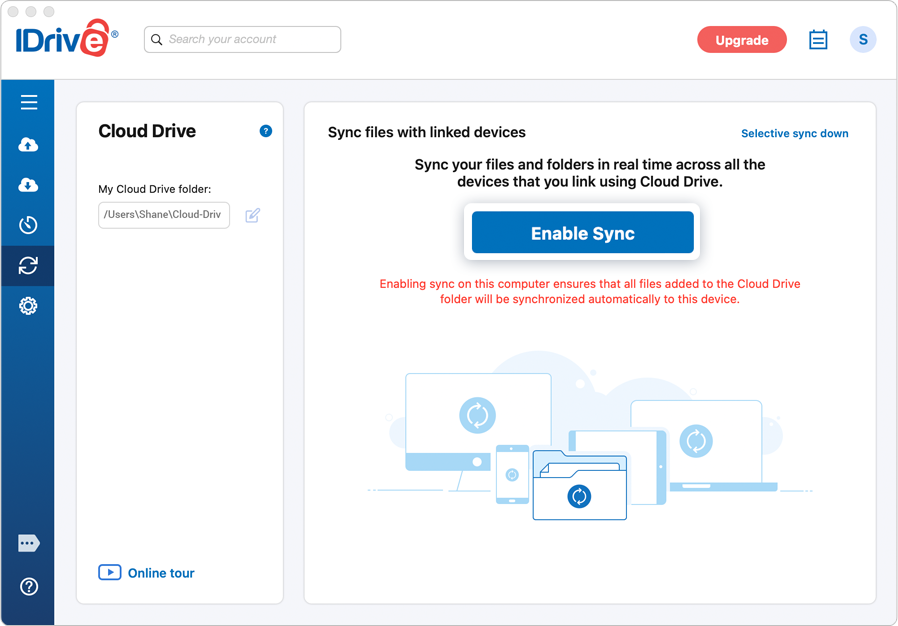Edit the Cloud Drive folder path
The width and height of the screenshot is (898, 626).
[253, 215]
